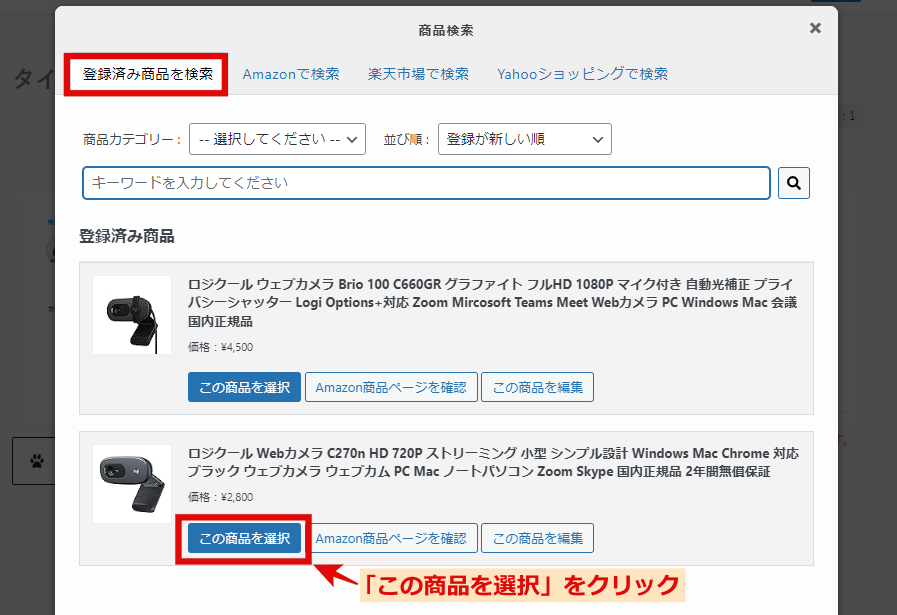Open Amazon page for C270n webcam
Viewport: 897px width, 615px height.
tap(391, 538)
